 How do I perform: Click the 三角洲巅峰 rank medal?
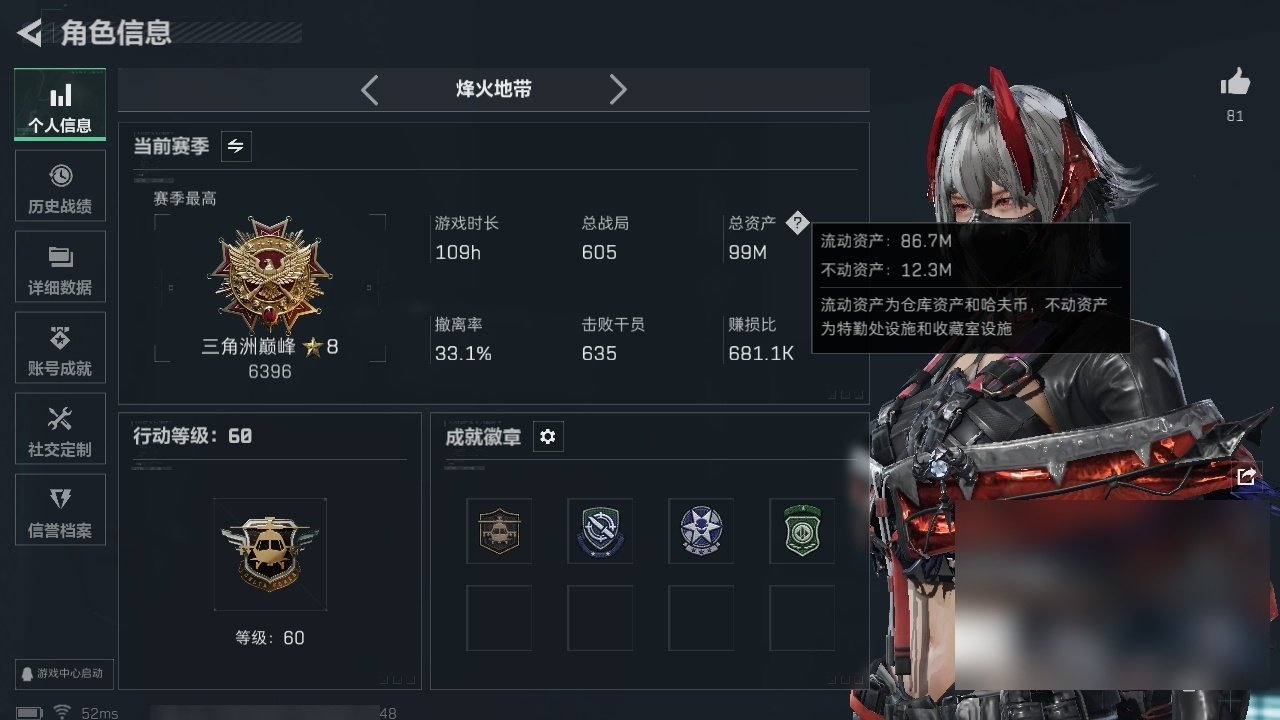click(x=269, y=274)
